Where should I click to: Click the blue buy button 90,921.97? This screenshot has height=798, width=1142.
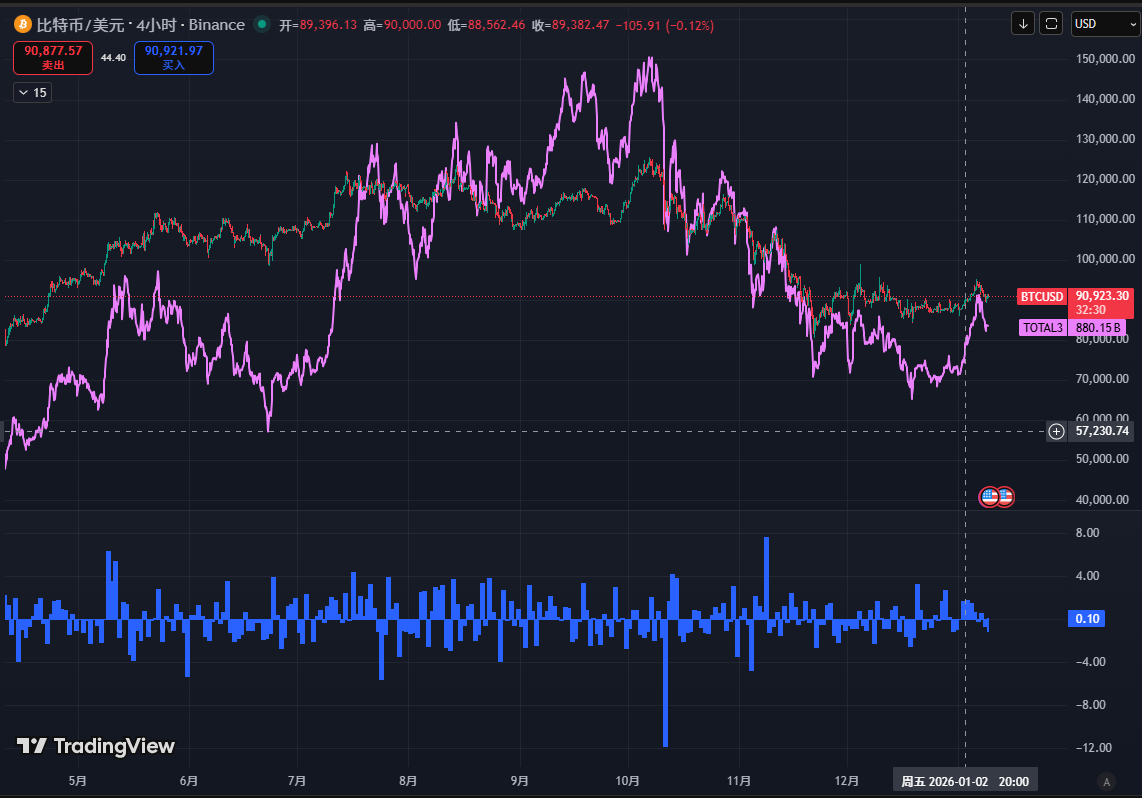173,57
